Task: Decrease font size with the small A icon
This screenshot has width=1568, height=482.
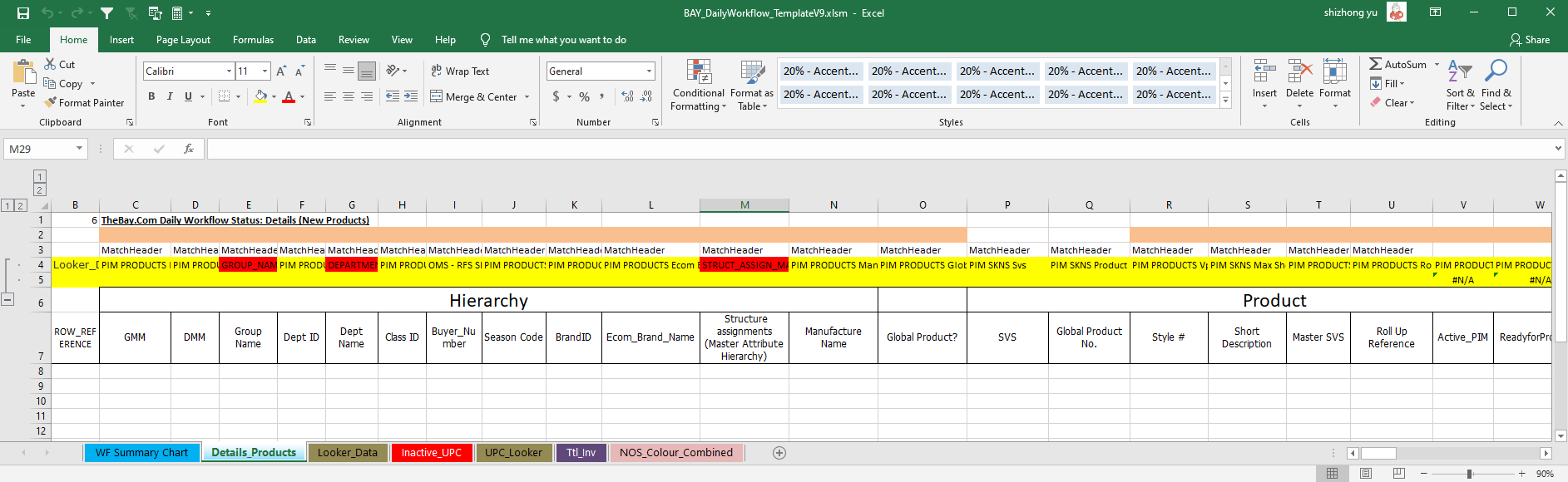Action: coord(299,71)
